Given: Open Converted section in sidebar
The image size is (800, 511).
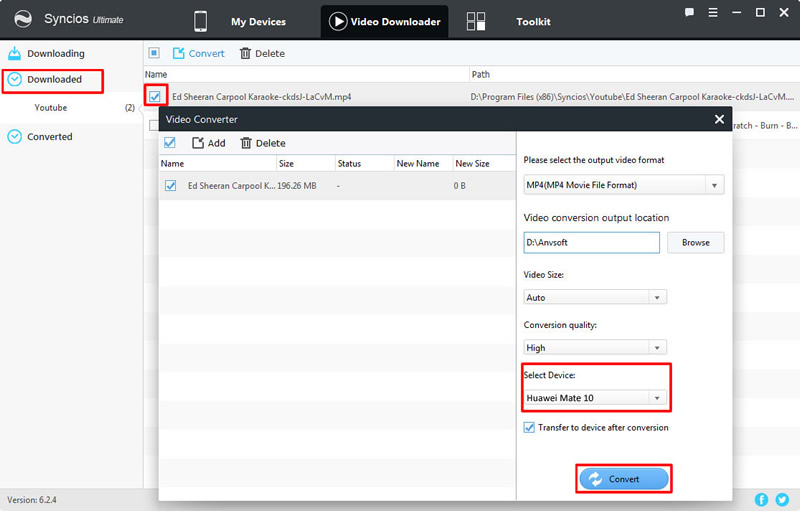Looking at the screenshot, I should [x=49, y=137].
